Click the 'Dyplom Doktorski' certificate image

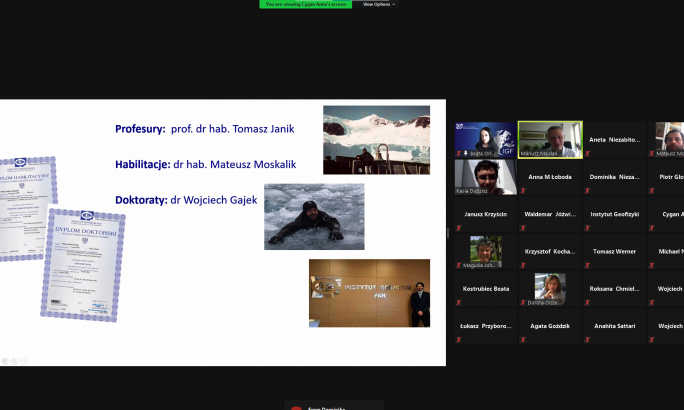point(83,265)
